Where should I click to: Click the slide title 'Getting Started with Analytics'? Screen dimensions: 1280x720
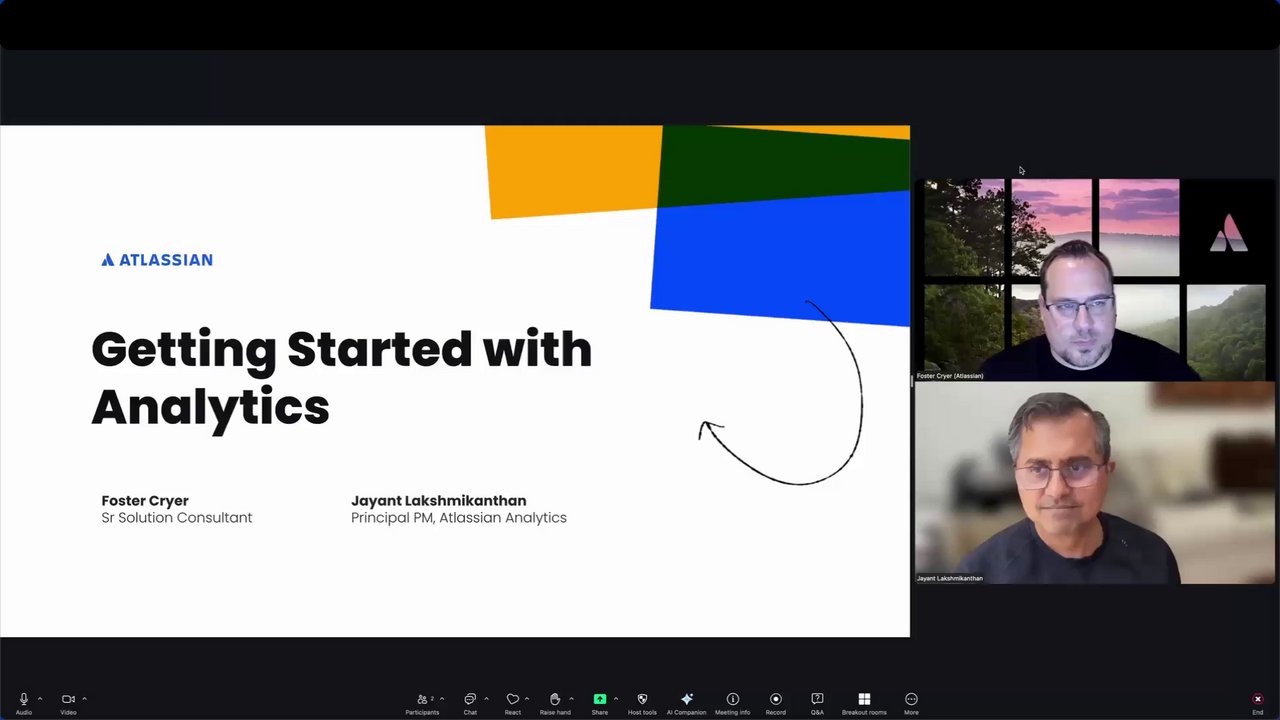coord(341,378)
